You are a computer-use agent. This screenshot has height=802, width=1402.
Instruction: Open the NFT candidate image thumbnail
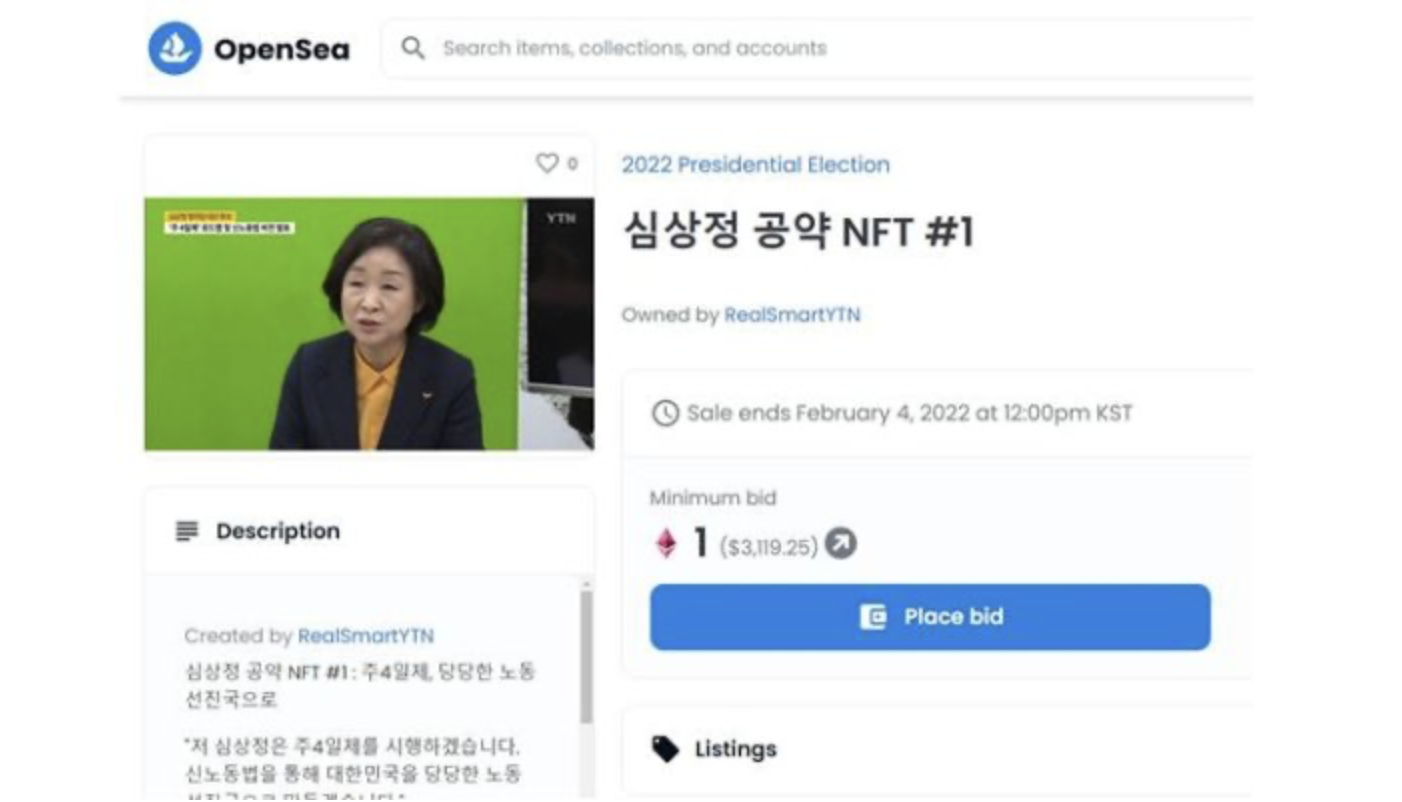point(369,324)
